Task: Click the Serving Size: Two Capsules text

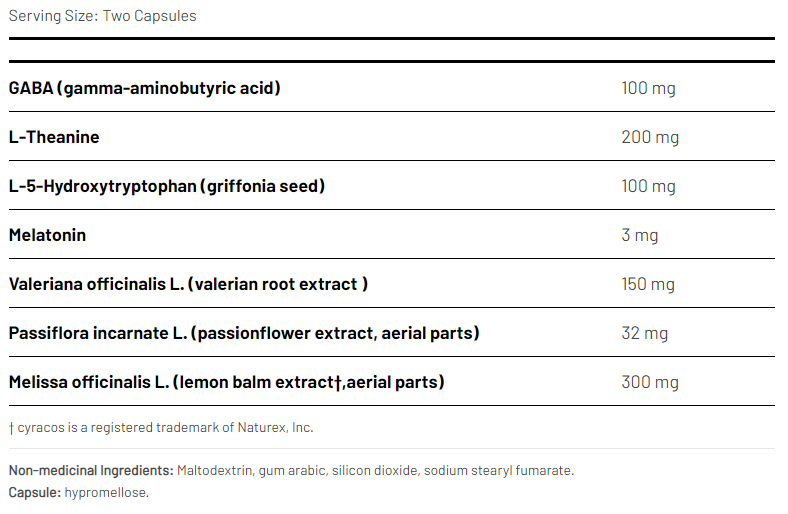Action: pos(103,16)
